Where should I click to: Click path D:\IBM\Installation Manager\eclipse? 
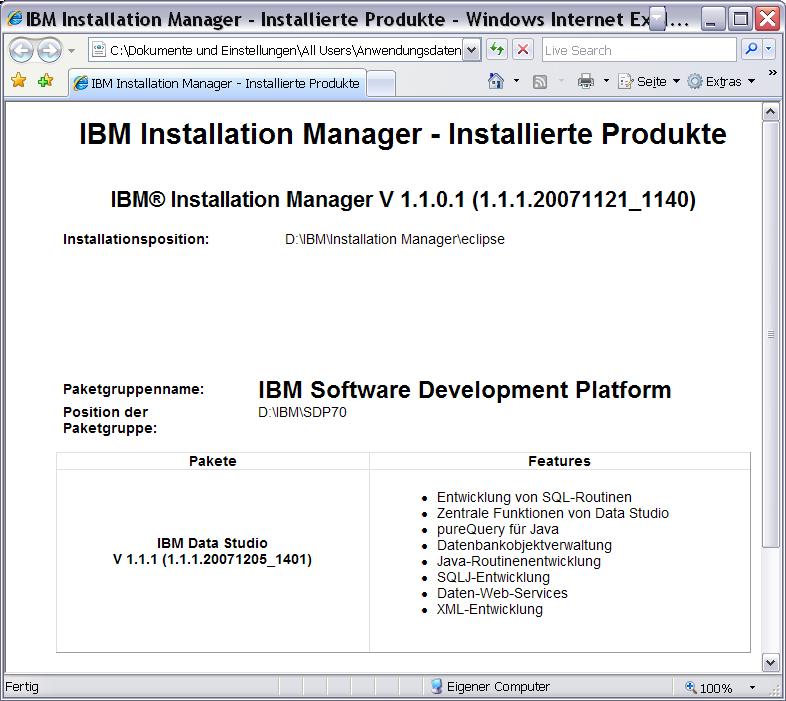click(395, 239)
